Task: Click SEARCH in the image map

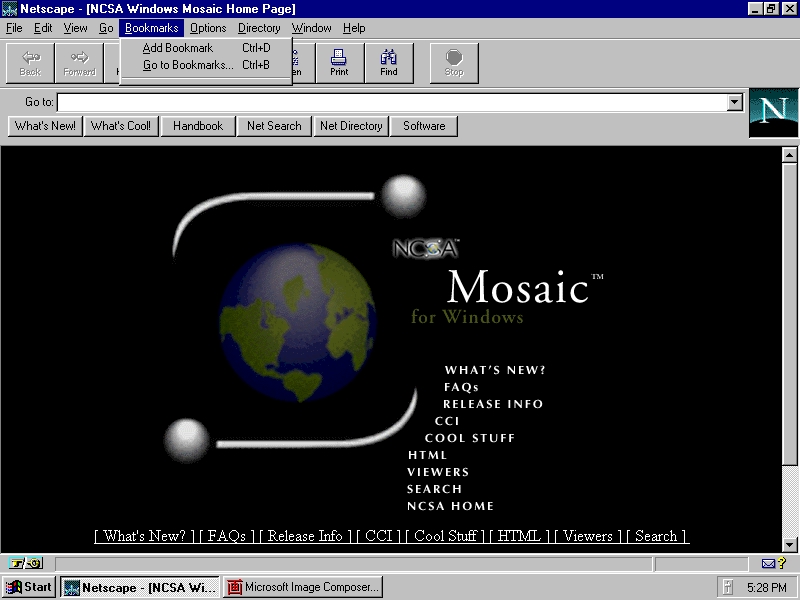Action: 434,489
